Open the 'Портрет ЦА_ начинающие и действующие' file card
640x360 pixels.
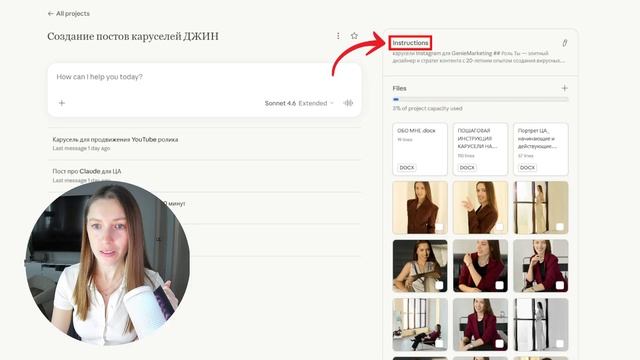[540, 149]
